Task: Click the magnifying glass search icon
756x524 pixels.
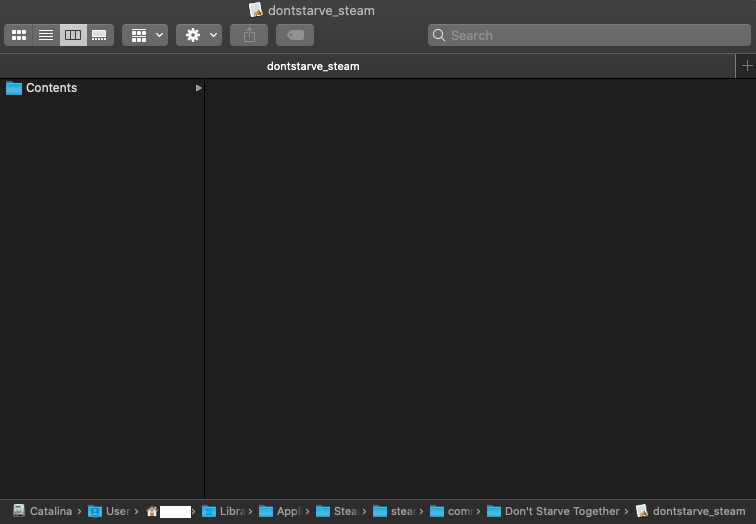Action: point(439,35)
